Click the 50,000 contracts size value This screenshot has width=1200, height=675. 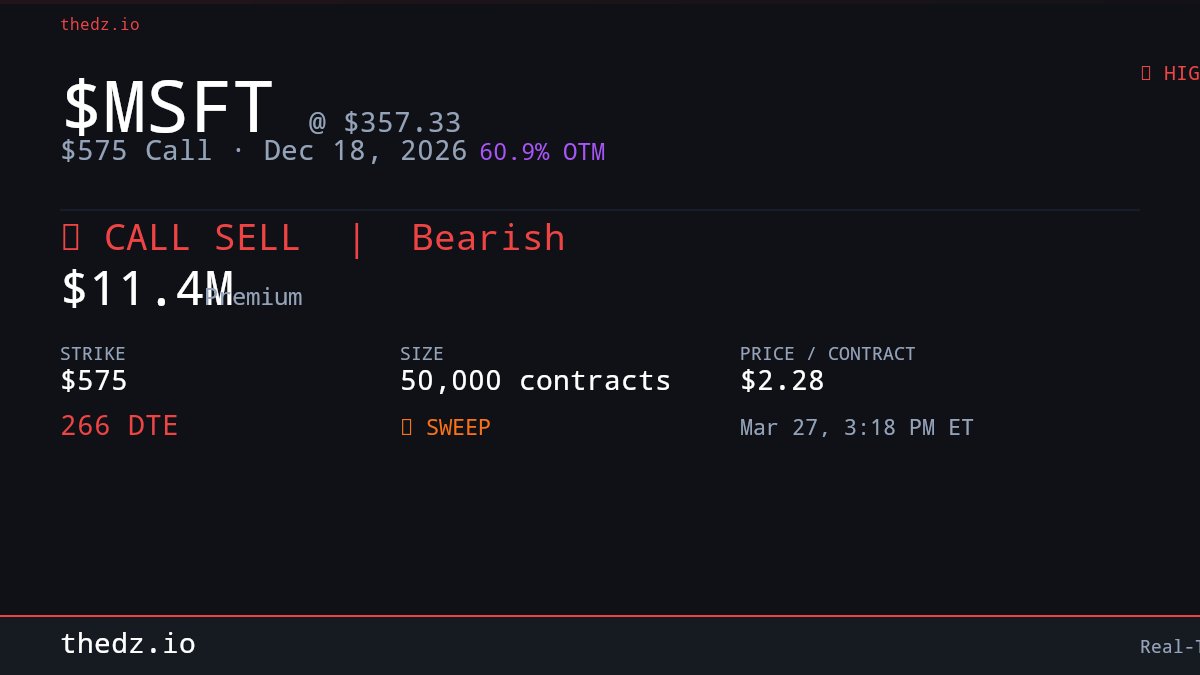point(535,381)
